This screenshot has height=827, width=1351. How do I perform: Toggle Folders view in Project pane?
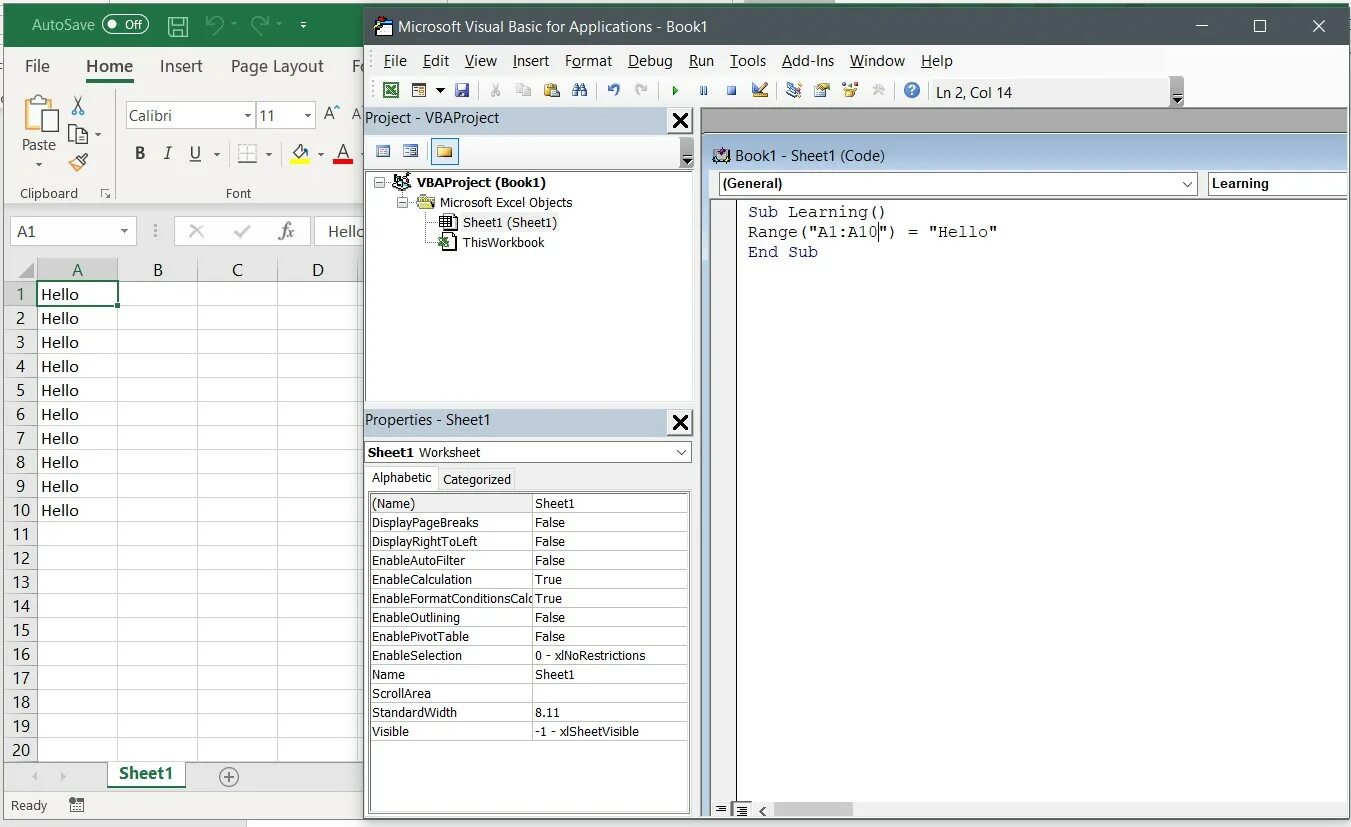445,152
